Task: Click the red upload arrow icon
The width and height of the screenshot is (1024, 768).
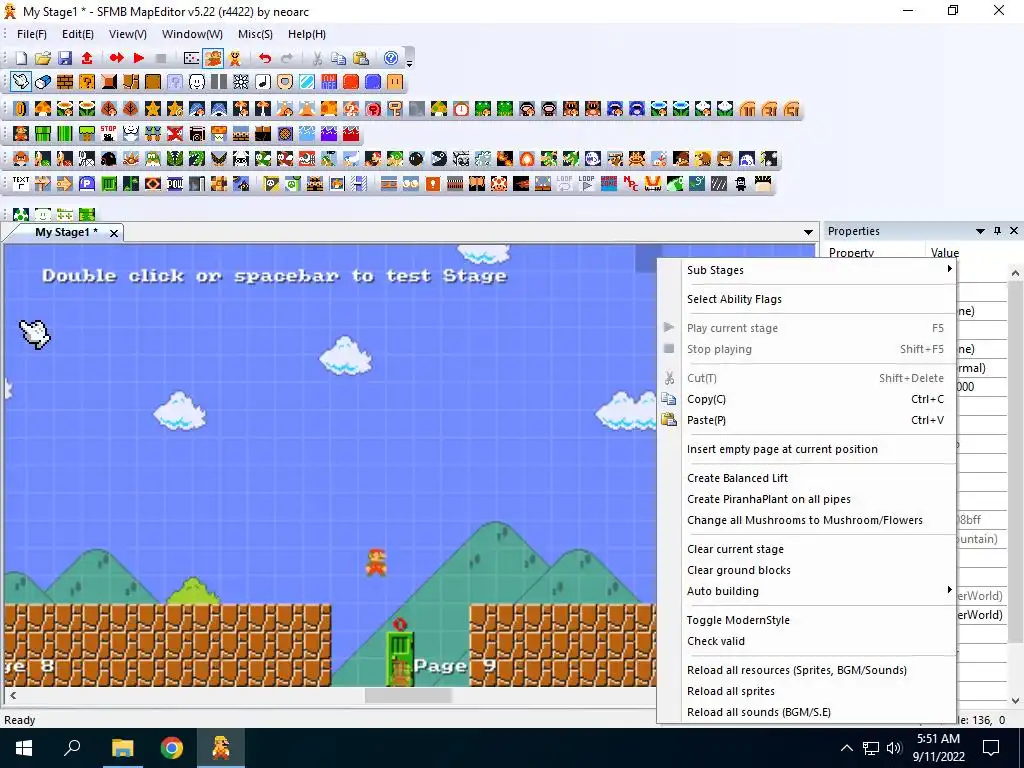Action: pos(87,58)
